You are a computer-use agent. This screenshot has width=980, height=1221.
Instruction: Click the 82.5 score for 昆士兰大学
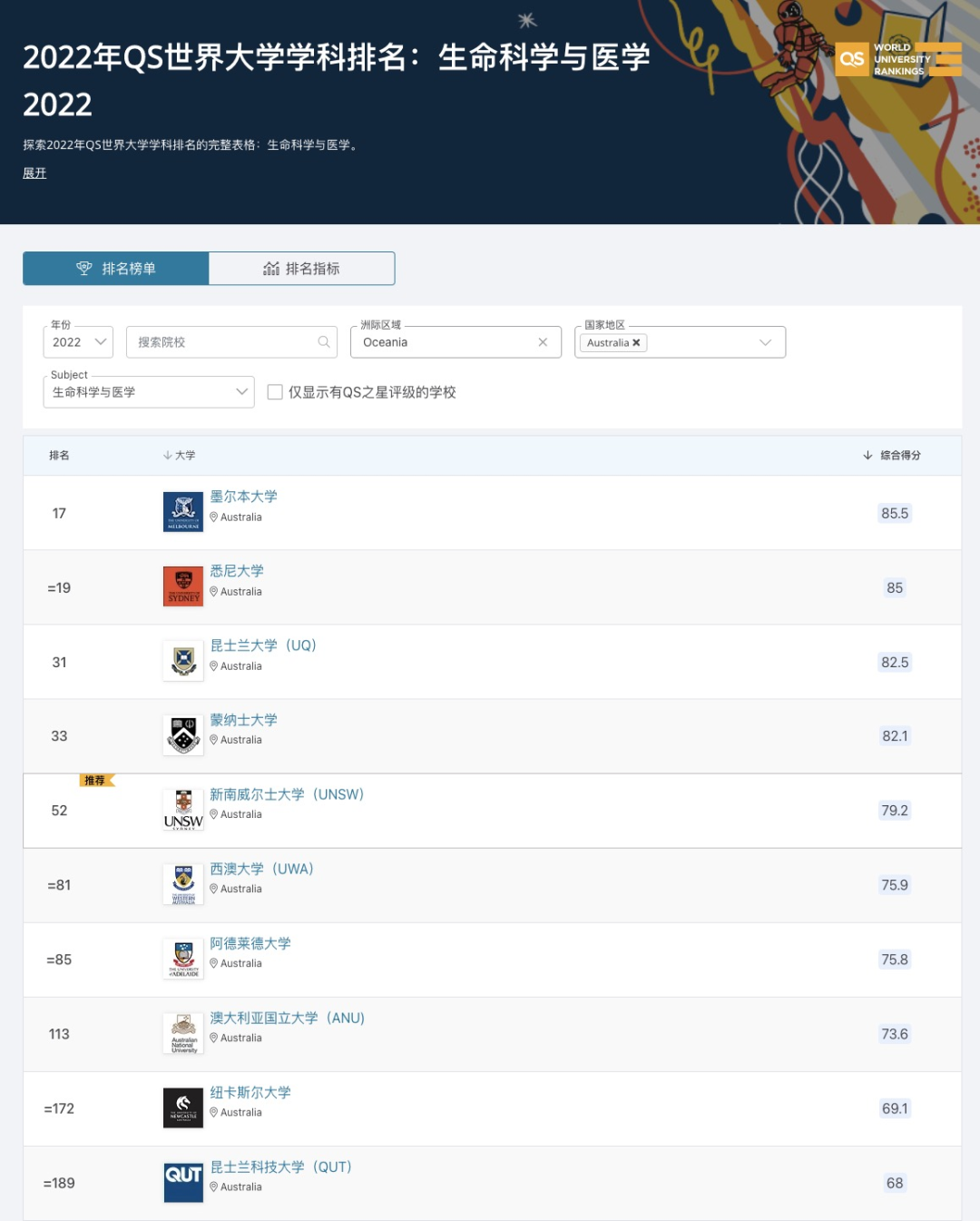(x=895, y=662)
